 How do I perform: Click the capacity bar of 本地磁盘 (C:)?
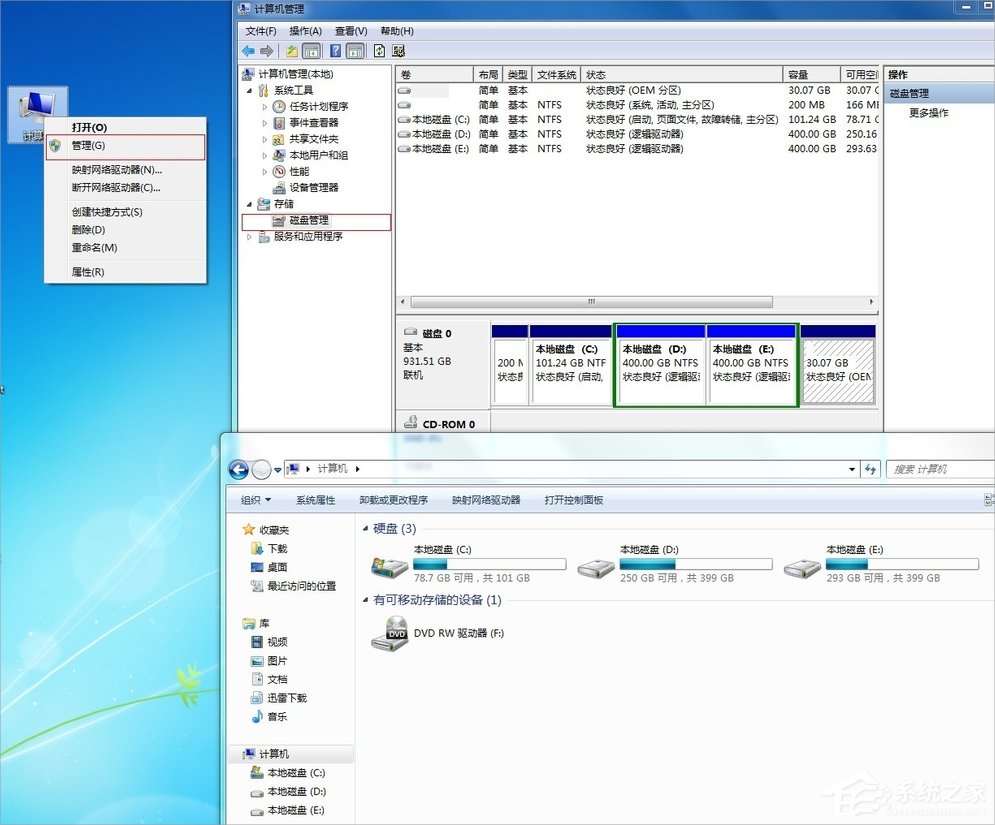488,563
